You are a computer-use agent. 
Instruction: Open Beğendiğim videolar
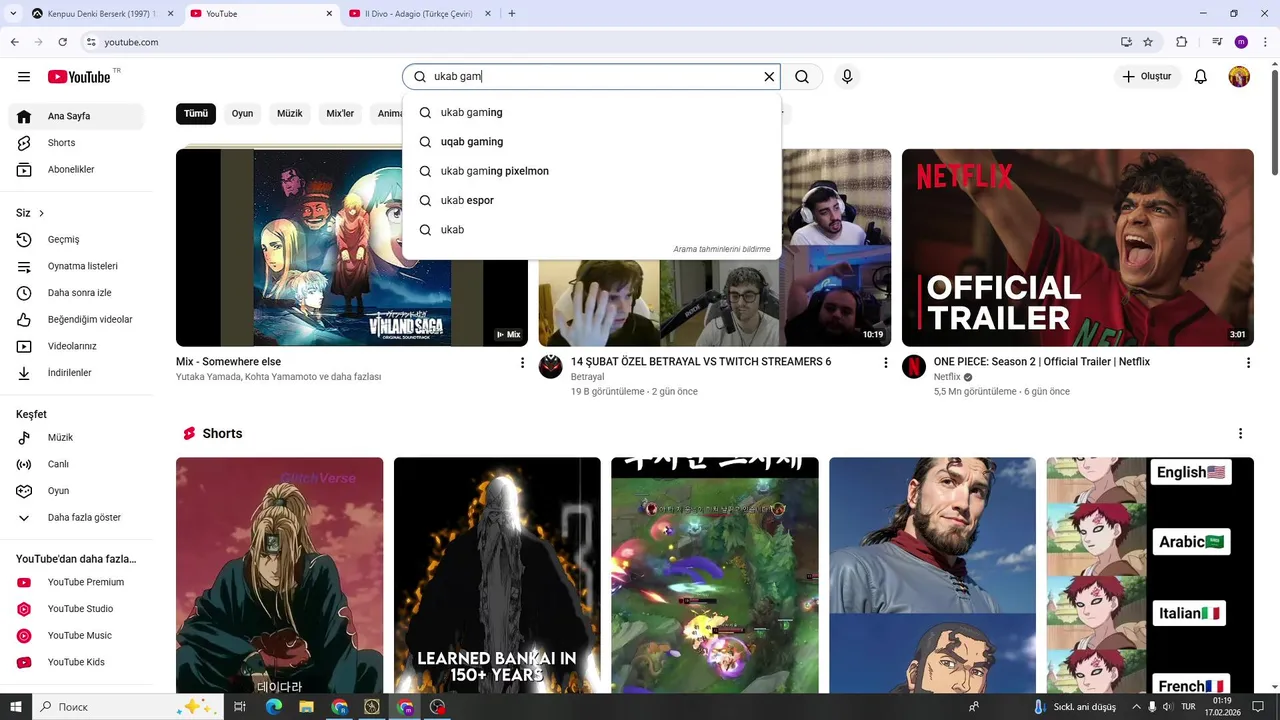(x=76, y=320)
